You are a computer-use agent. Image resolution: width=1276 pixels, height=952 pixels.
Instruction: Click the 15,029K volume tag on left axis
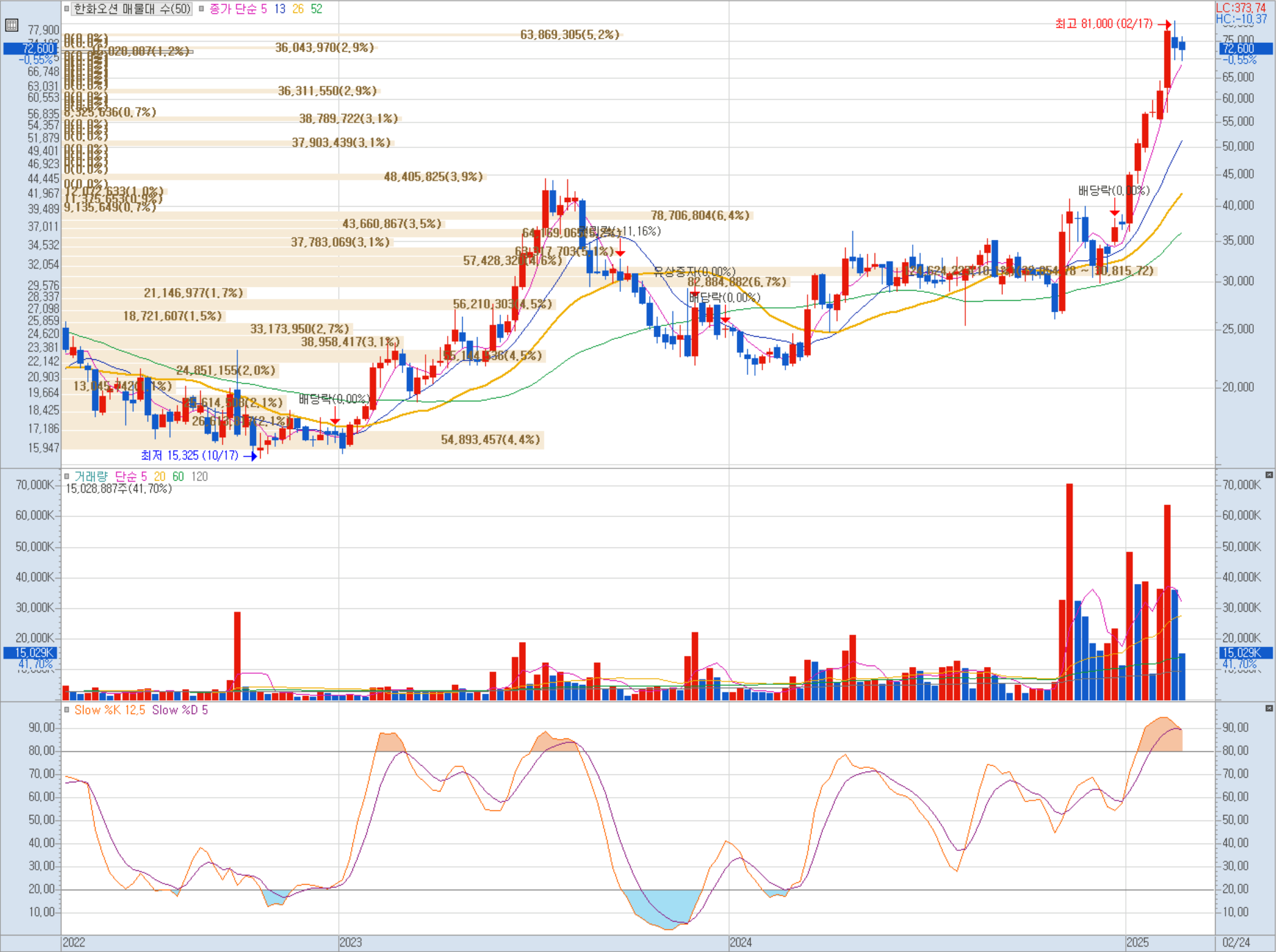coord(30,652)
